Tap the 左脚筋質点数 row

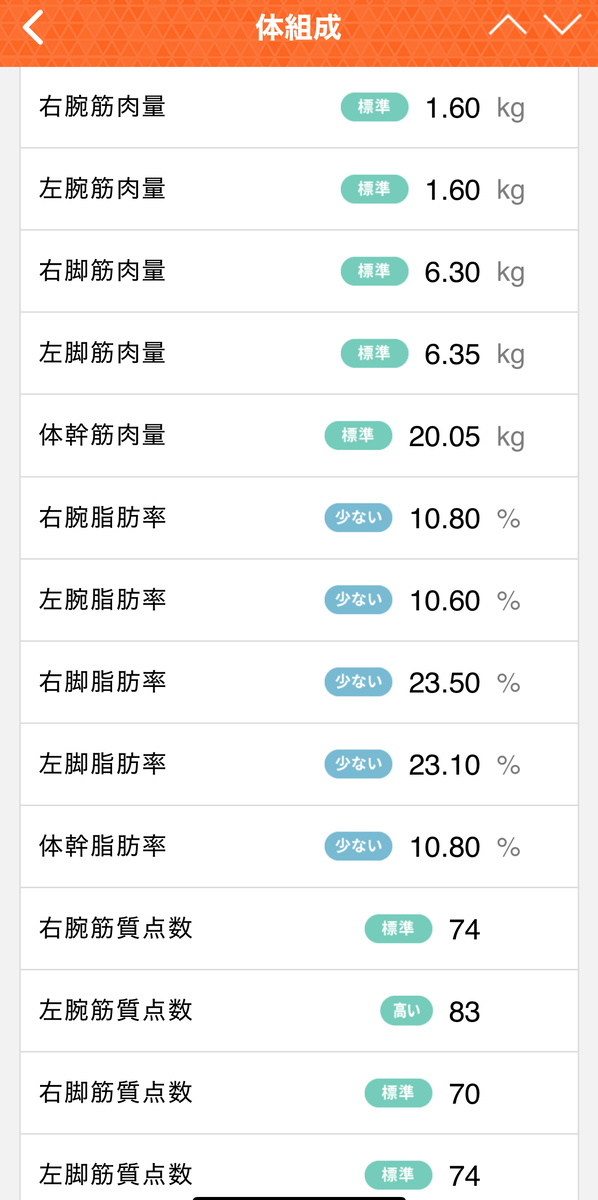coord(299,1167)
